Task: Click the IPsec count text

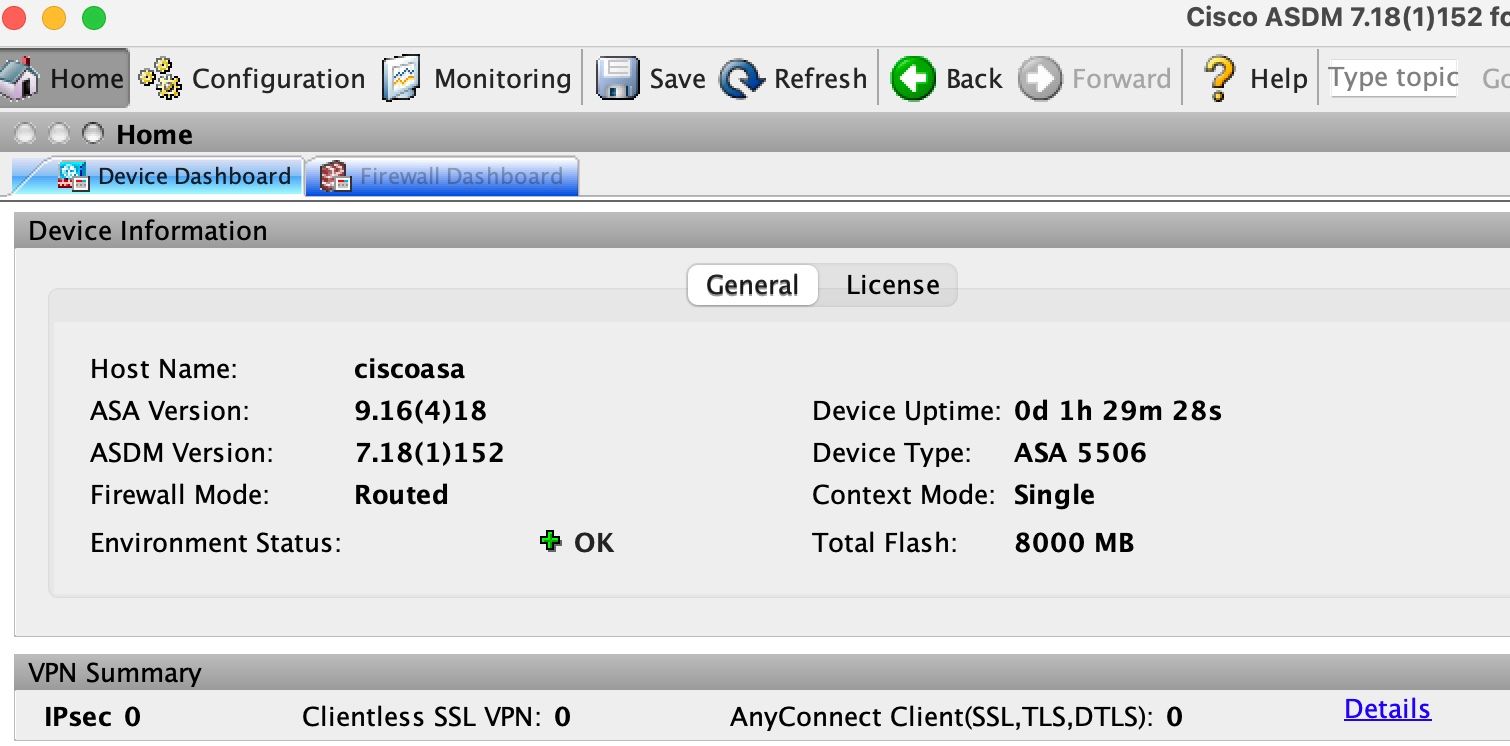Action: click(x=92, y=717)
